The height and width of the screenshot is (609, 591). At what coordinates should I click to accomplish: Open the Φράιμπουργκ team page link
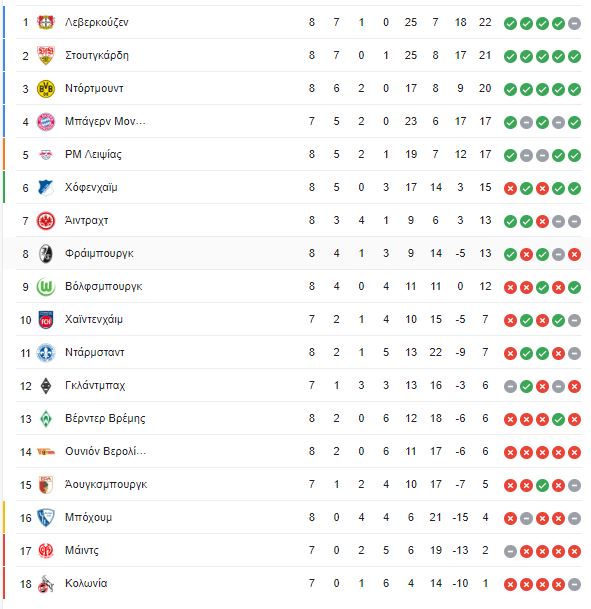click(x=99, y=254)
